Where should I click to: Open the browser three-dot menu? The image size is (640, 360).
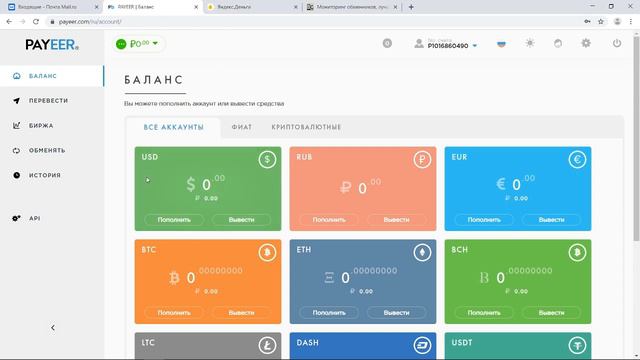click(631, 22)
